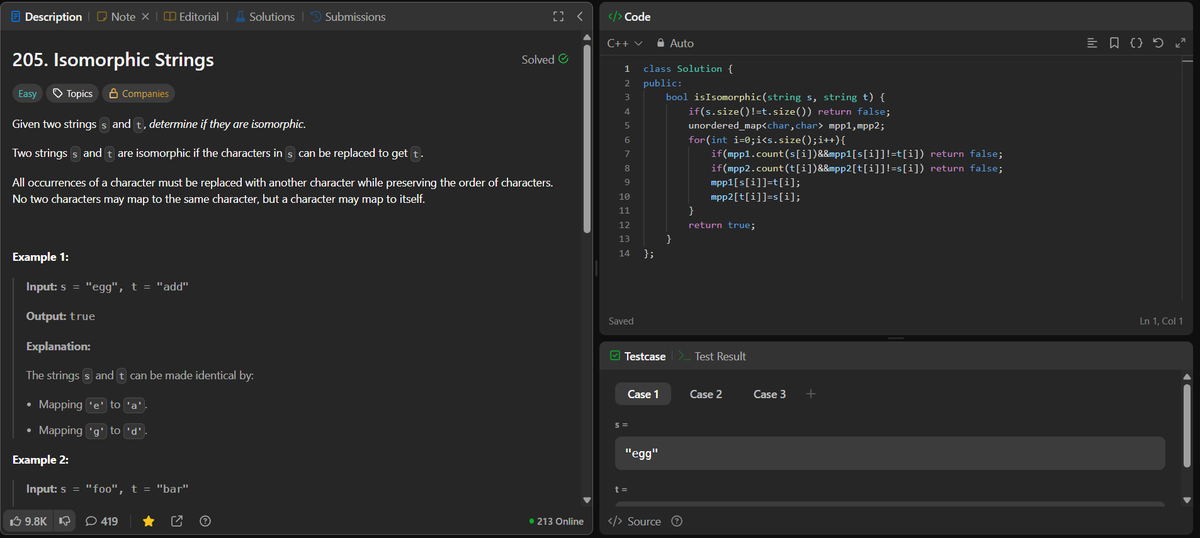Click the 213 Online indicator
The width and height of the screenshot is (1200, 538).
[x=556, y=521]
